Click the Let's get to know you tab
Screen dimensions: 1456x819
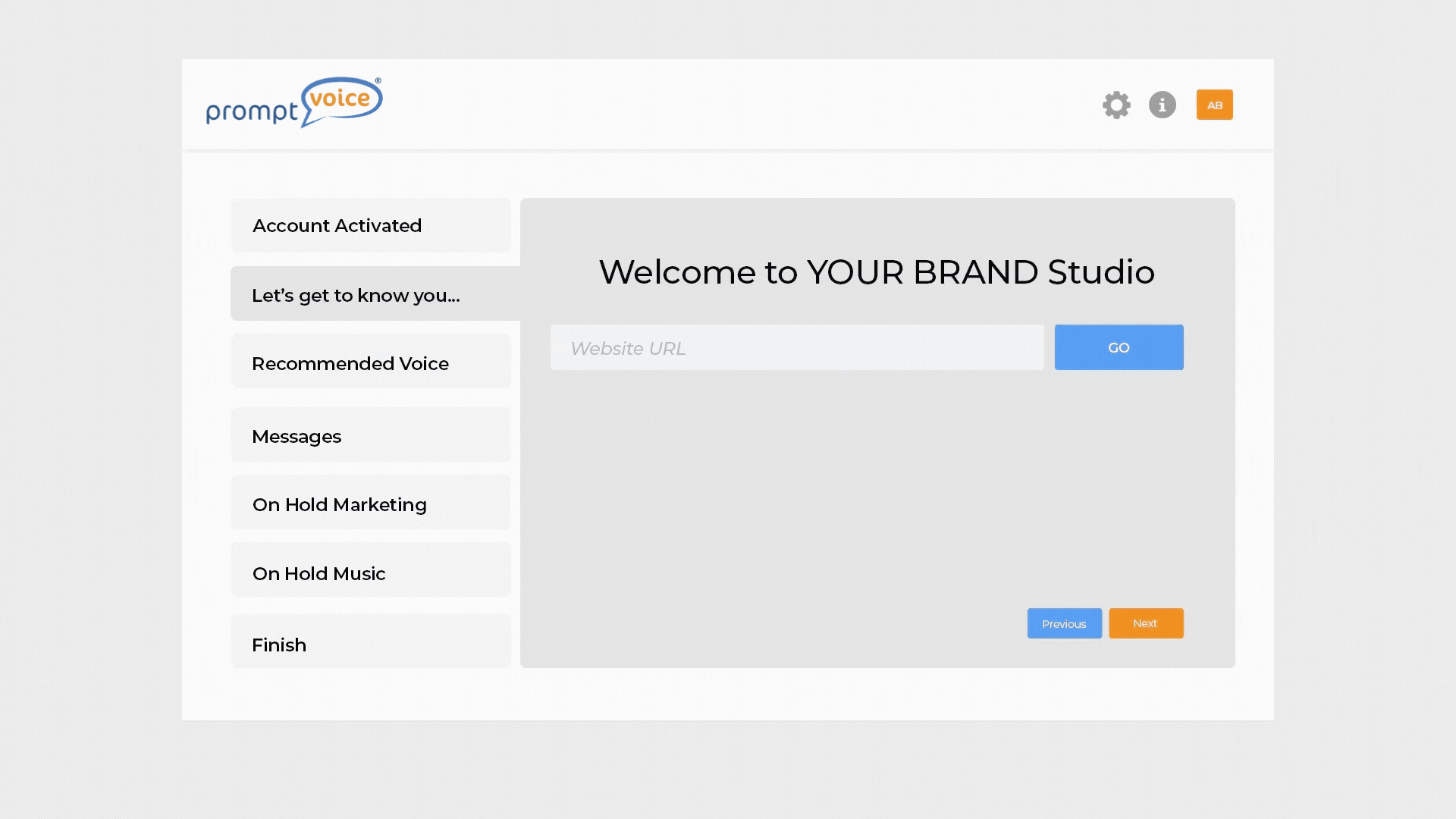(370, 293)
